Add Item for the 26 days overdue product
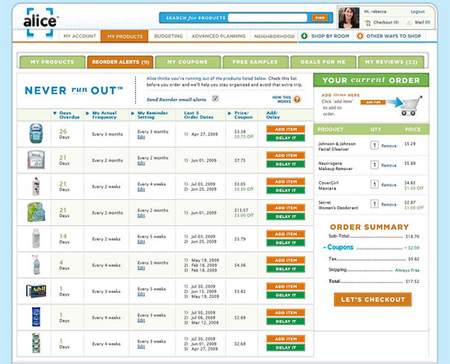The height and width of the screenshot is (364, 450). tap(286, 129)
